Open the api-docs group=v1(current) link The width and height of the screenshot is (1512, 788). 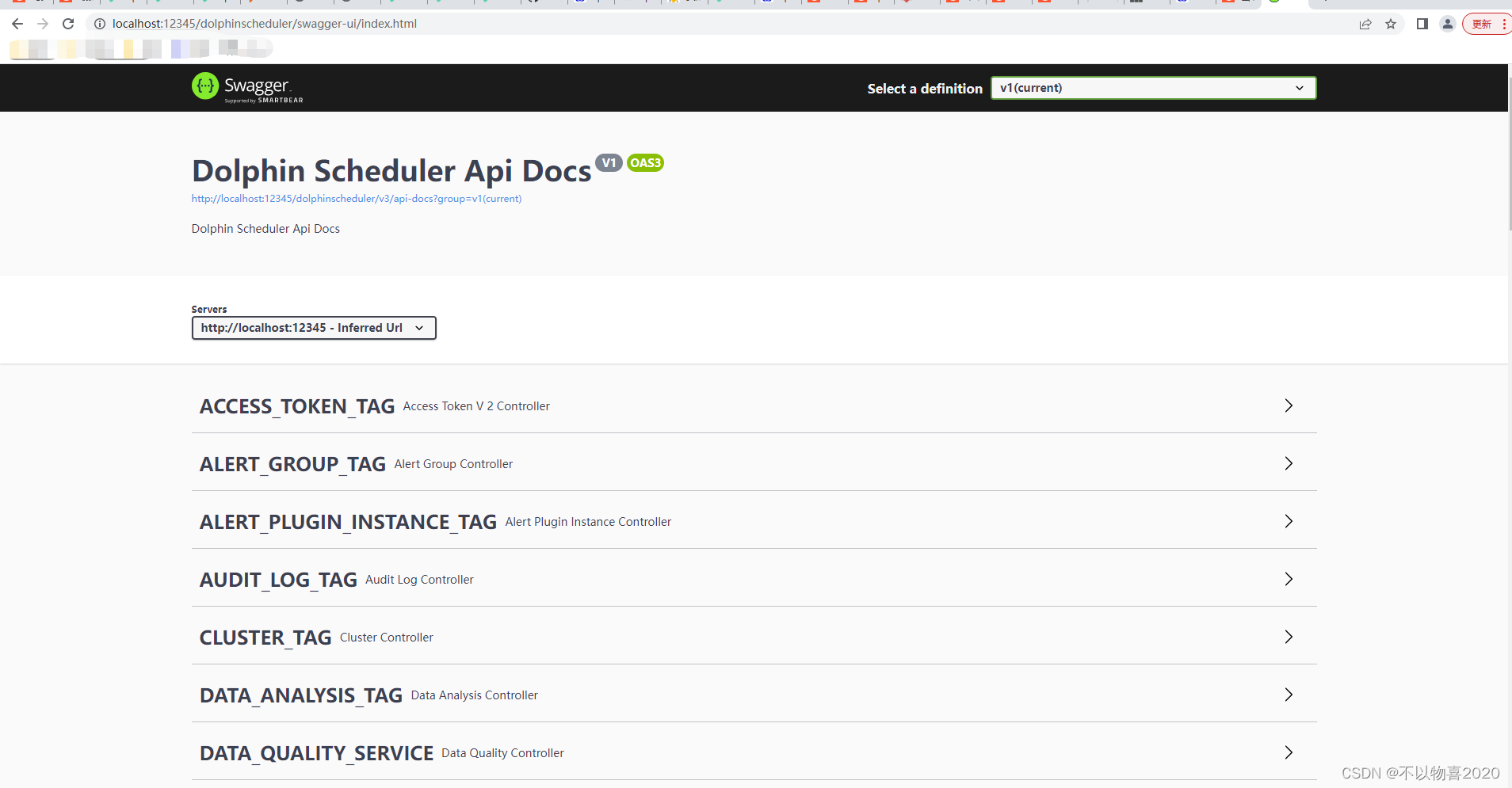pyautogui.click(x=357, y=199)
